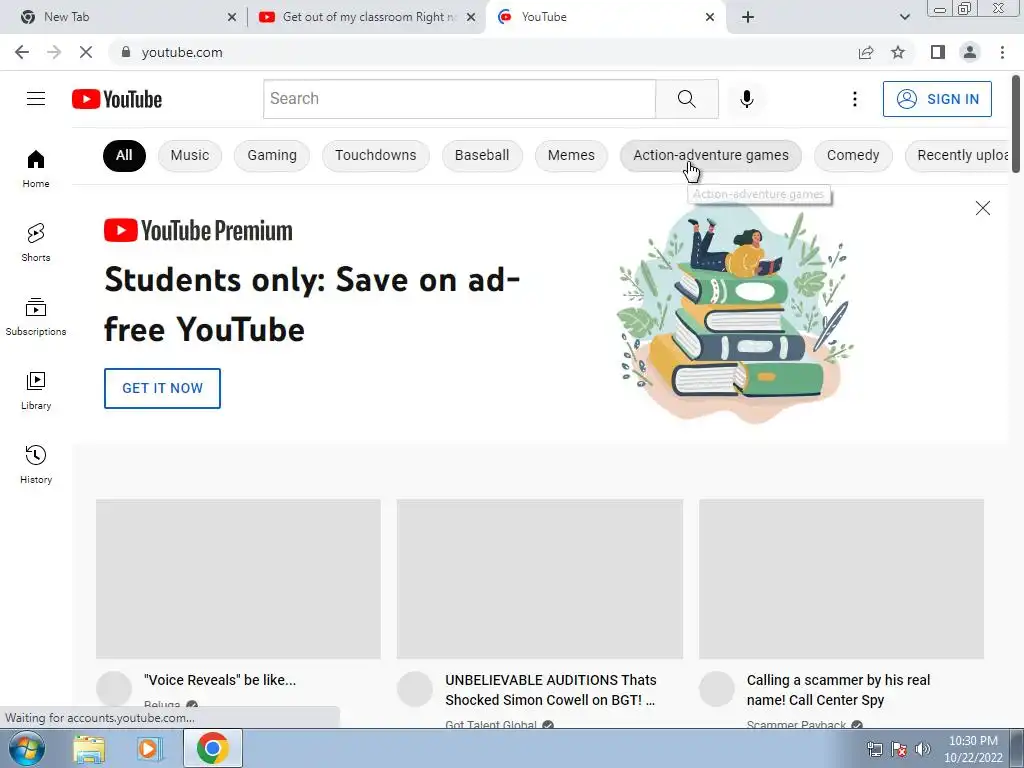1024x768 pixels.
Task: Filter videos by Gaming chip
Action: coord(272,155)
